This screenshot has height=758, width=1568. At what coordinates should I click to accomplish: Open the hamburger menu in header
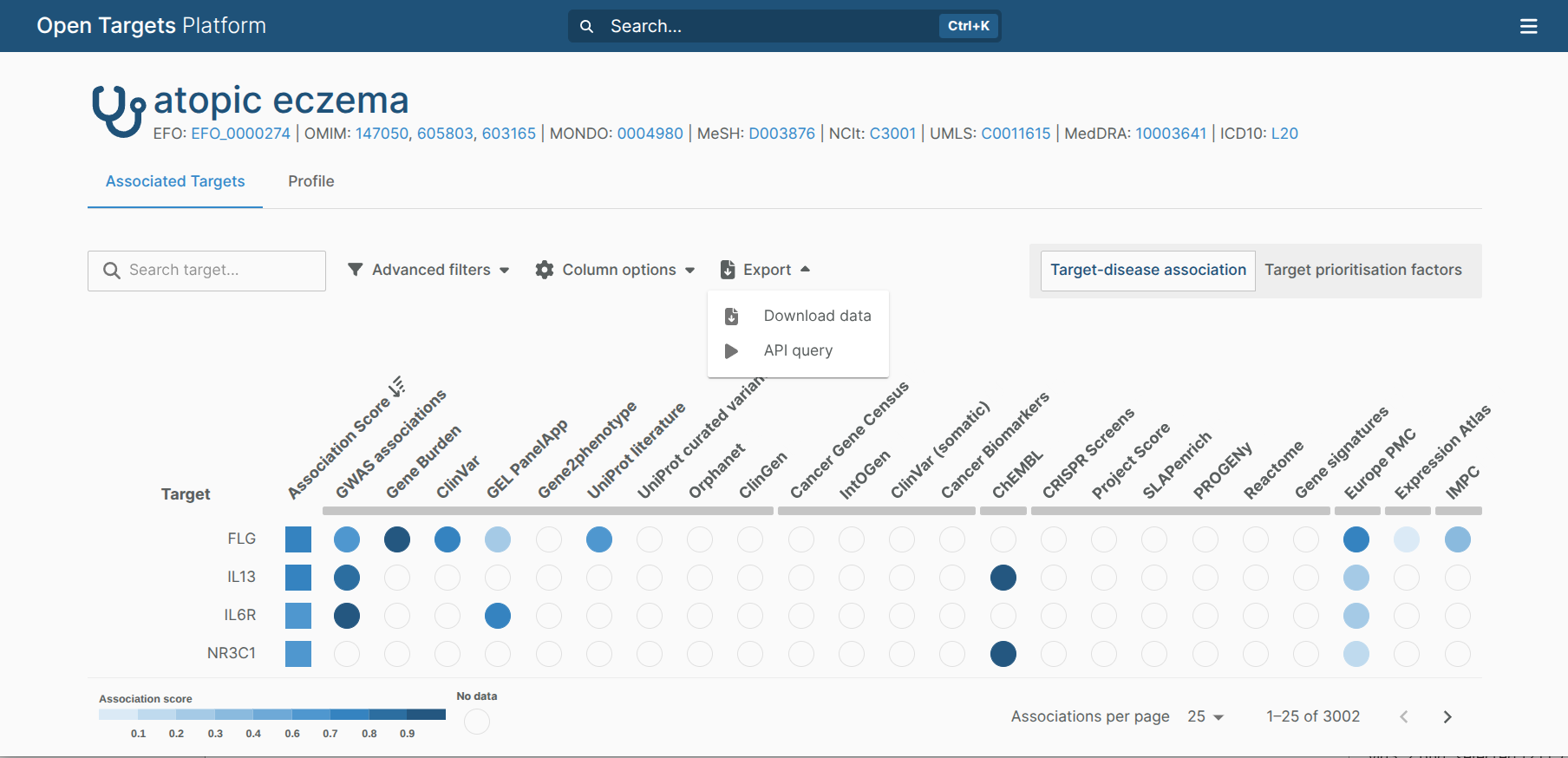(1528, 26)
